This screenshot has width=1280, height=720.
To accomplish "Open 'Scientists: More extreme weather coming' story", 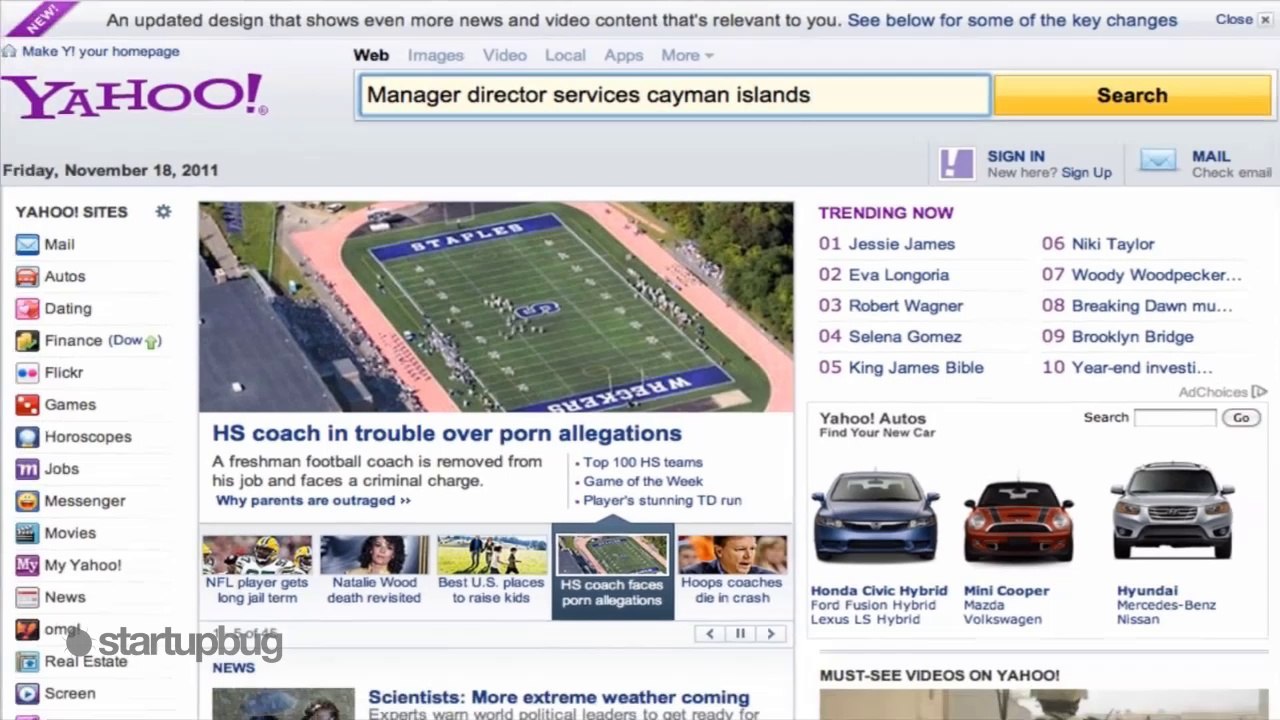I will (558, 697).
